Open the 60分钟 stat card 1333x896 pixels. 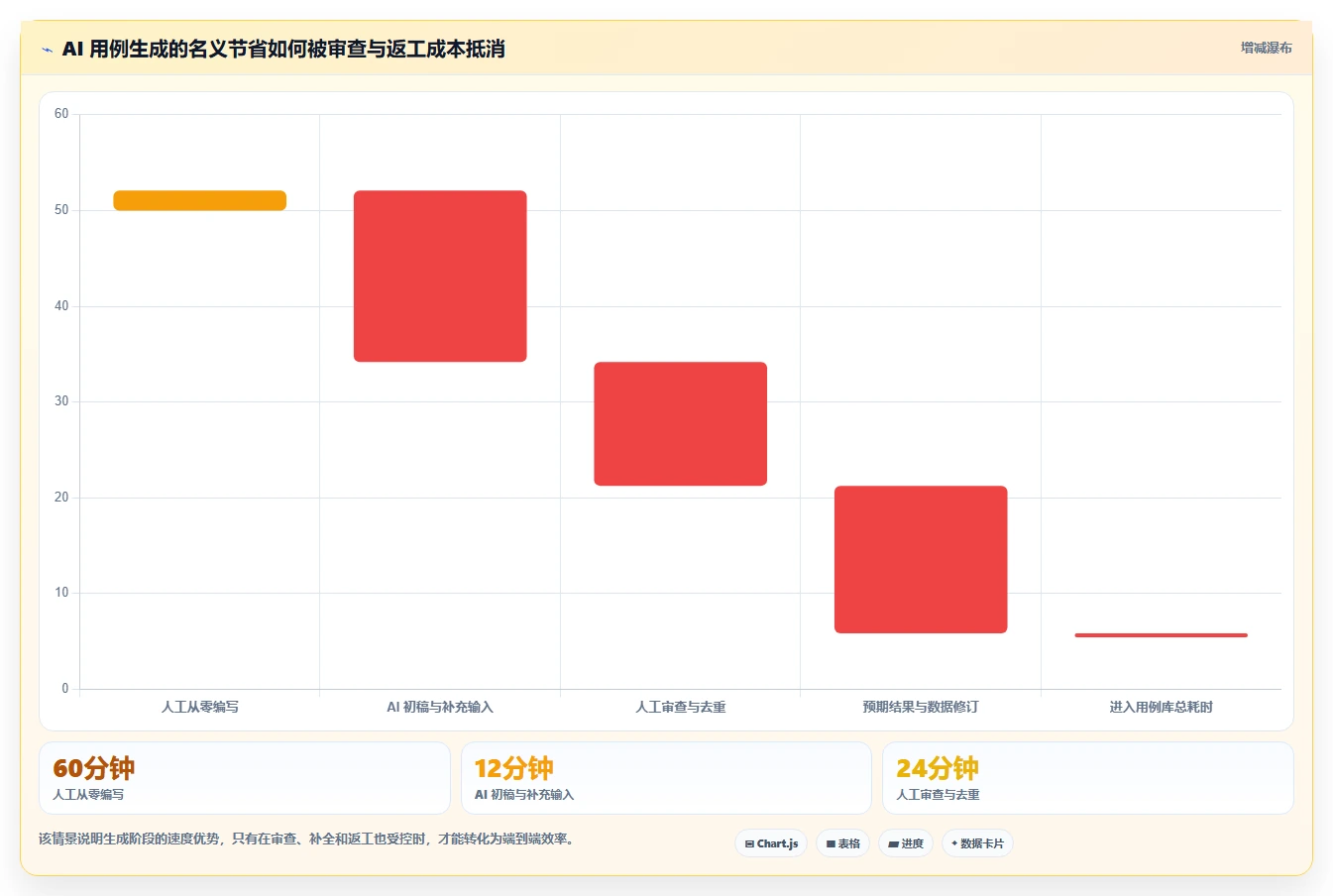[x=245, y=778]
